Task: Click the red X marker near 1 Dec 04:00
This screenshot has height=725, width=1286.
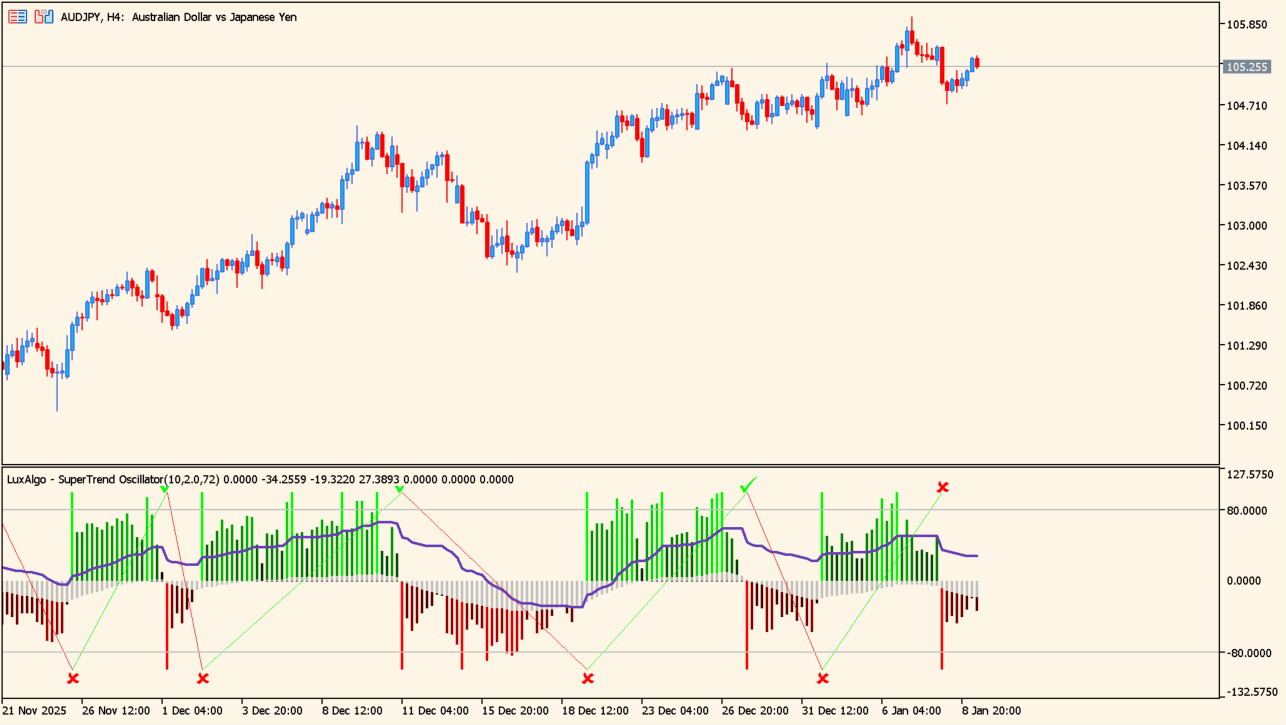Action: 203,679
